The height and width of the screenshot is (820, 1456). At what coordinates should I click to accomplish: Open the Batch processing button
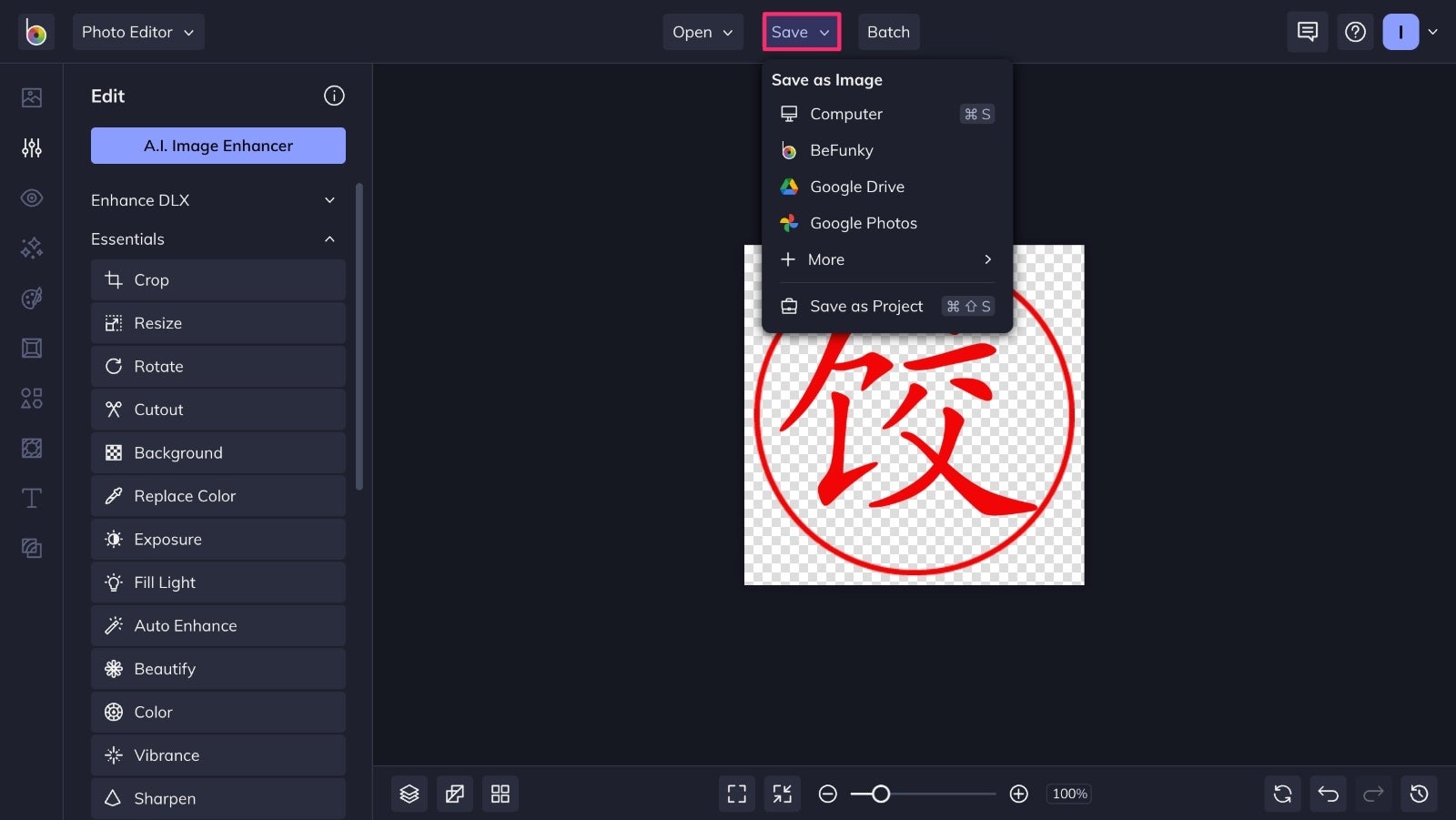pyautogui.click(x=888, y=32)
